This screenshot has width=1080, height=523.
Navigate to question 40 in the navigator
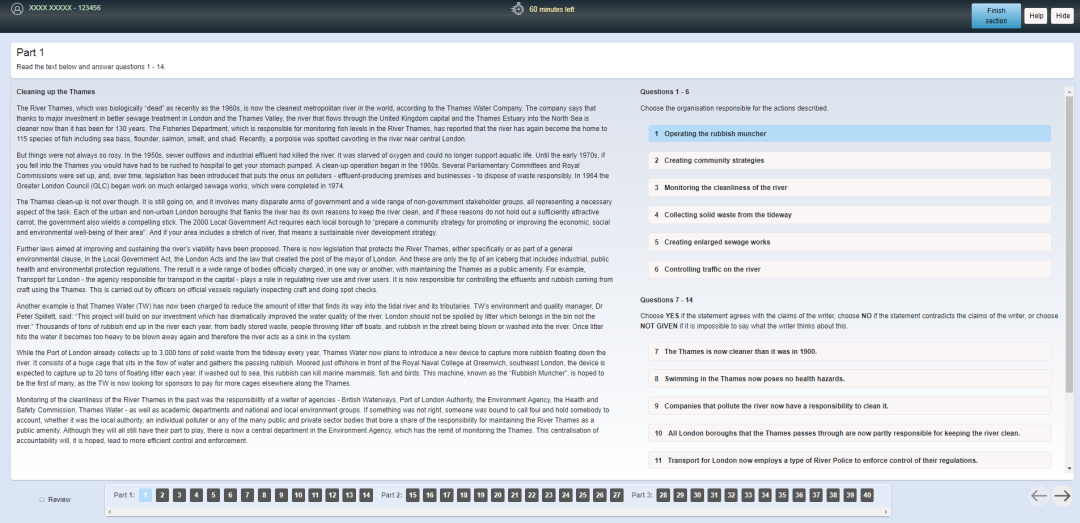pyautogui.click(x=867, y=495)
